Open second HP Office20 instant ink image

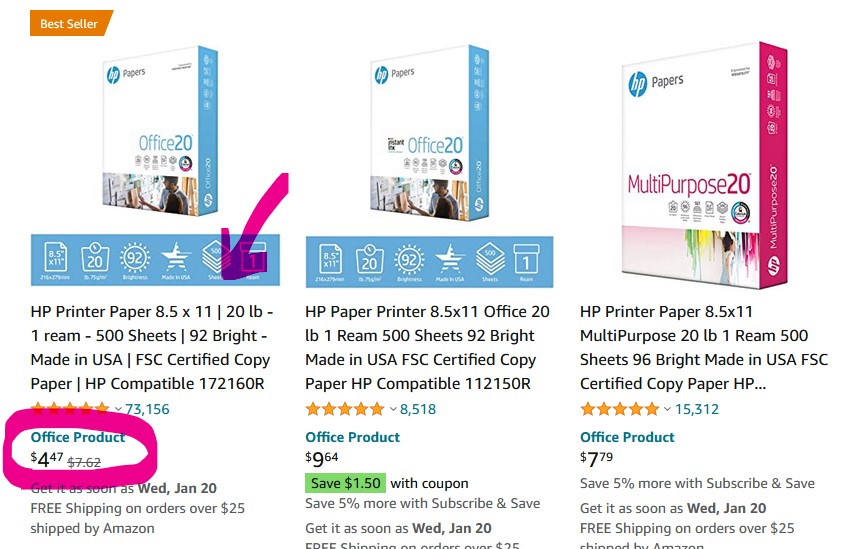(x=429, y=165)
